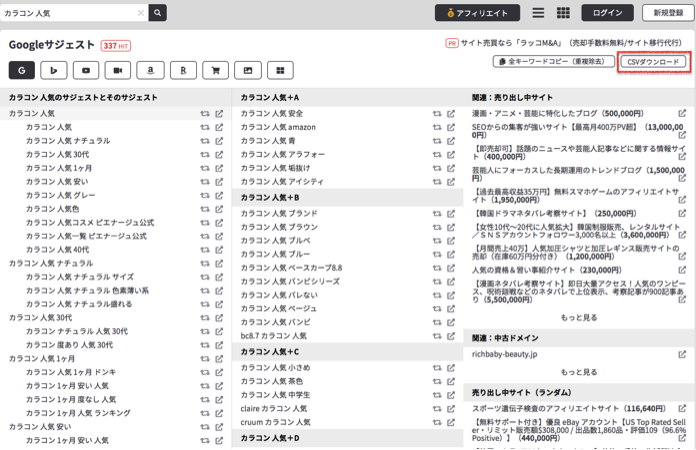Click keyword カラコン 人気 アラフォー
The height and width of the screenshot is (450, 696).
pyautogui.click(x=283, y=154)
